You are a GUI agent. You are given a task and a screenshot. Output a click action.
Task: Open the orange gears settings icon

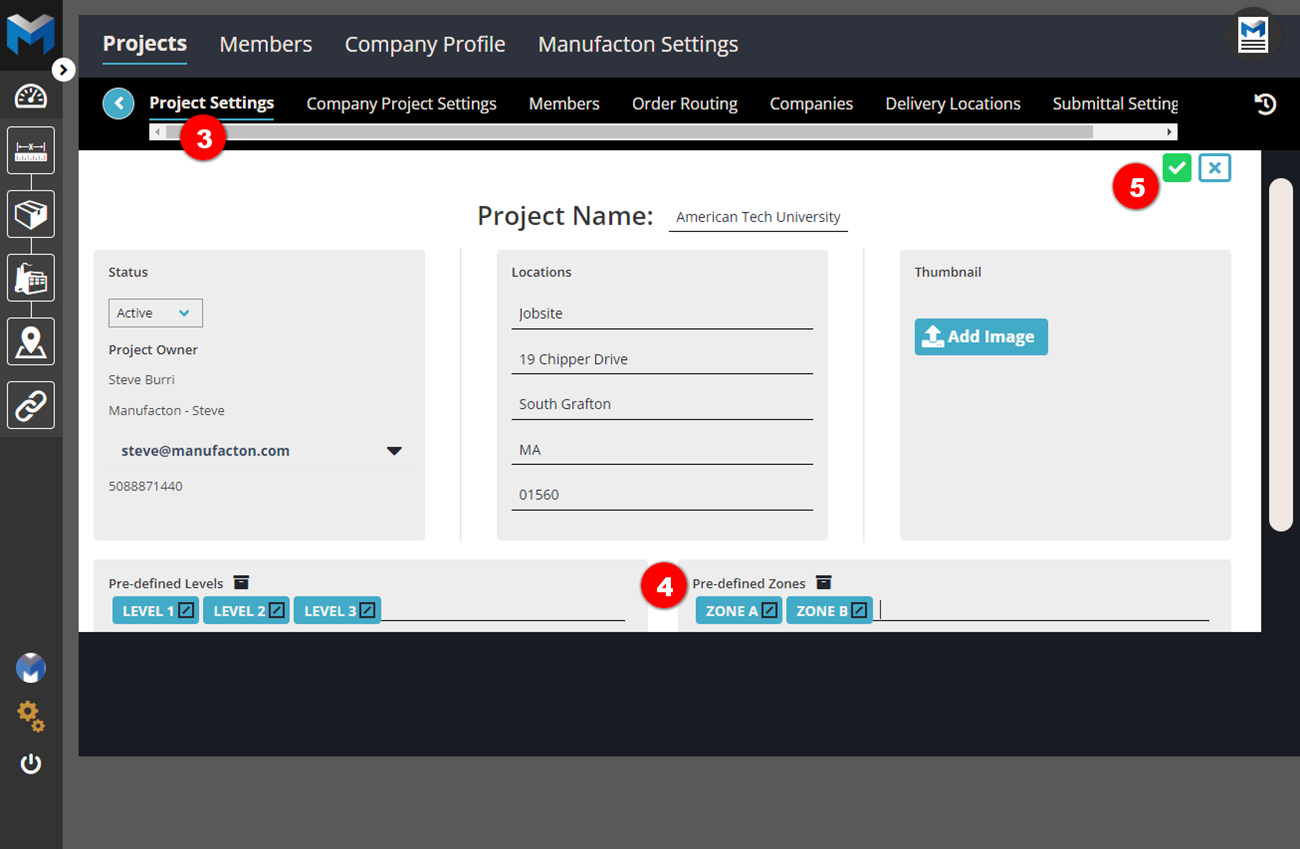[31, 716]
